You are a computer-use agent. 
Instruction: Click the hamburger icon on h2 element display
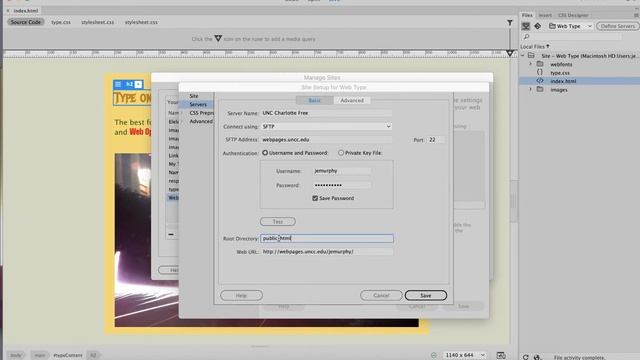[118, 84]
